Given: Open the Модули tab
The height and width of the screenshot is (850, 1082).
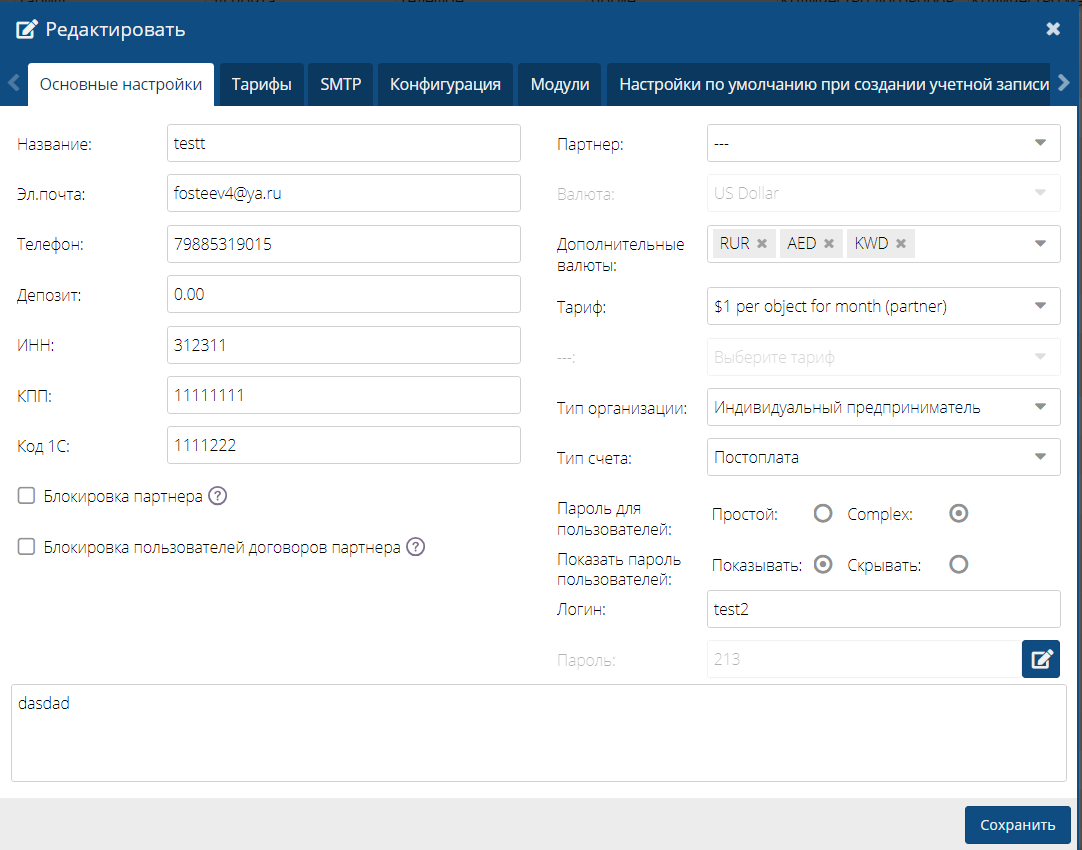Looking at the screenshot, I should (x=560, y=85).
